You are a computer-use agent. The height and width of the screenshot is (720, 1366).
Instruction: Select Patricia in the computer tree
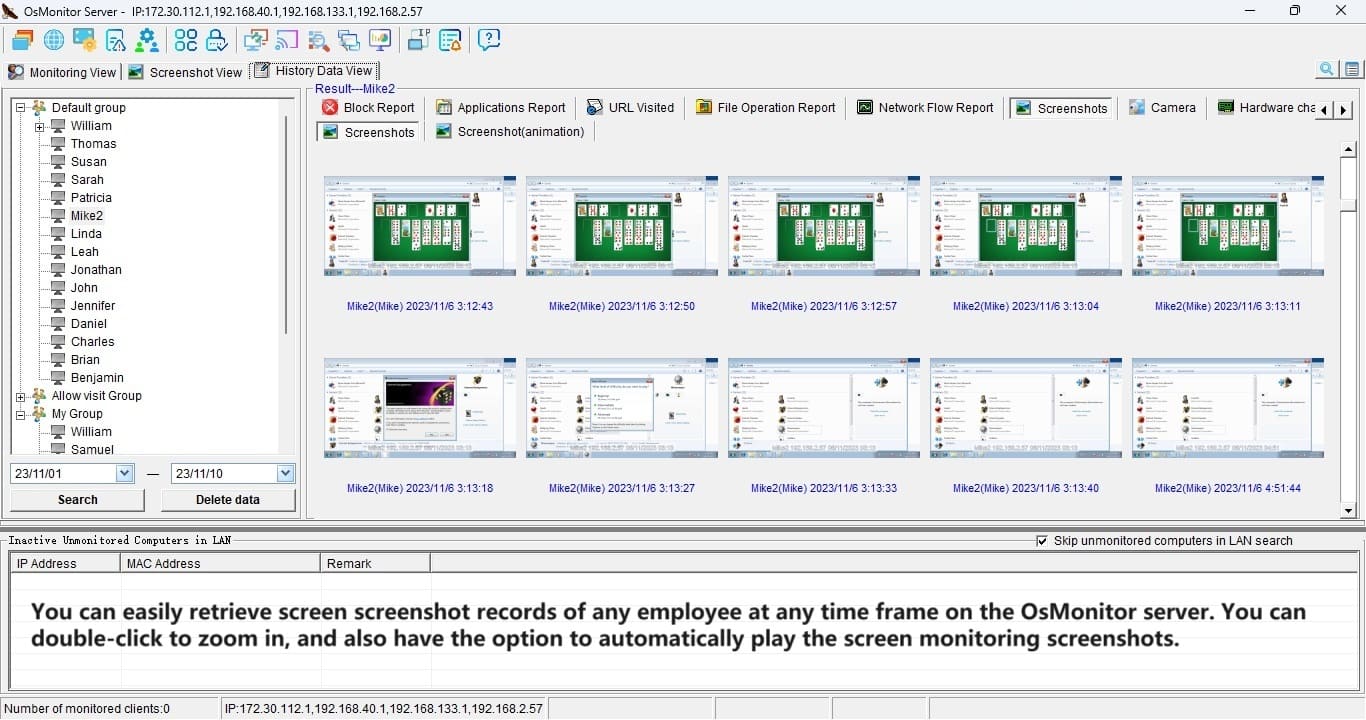click(x=91, y=198)
